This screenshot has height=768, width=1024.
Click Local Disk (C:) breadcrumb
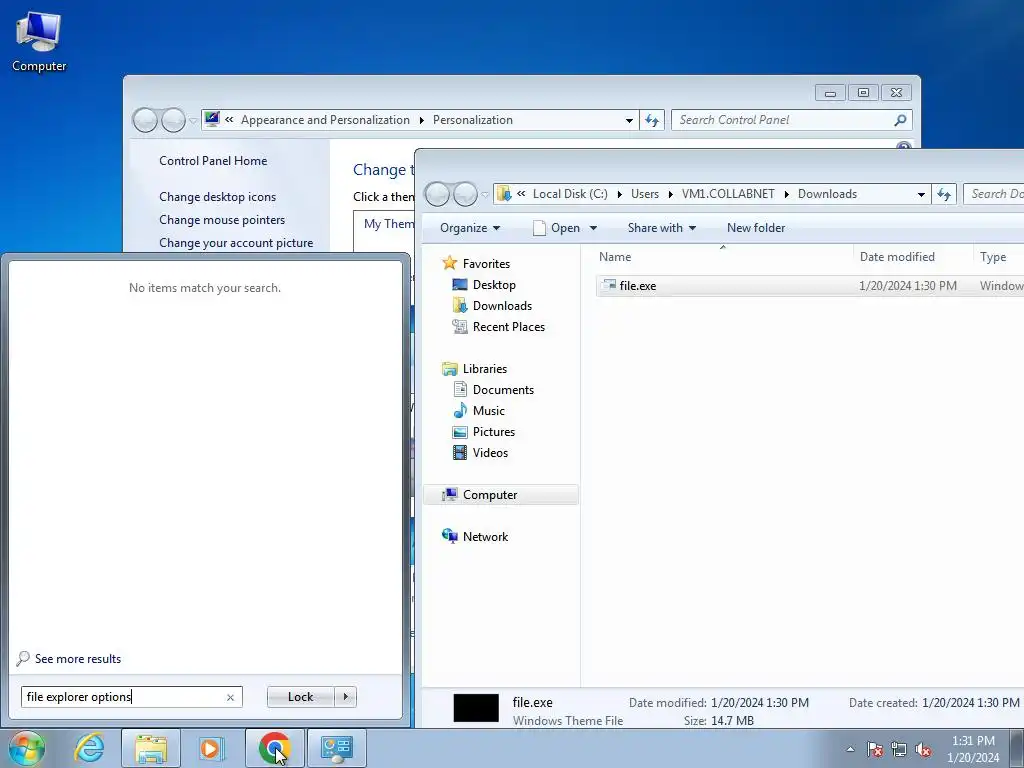coord(570,194)
